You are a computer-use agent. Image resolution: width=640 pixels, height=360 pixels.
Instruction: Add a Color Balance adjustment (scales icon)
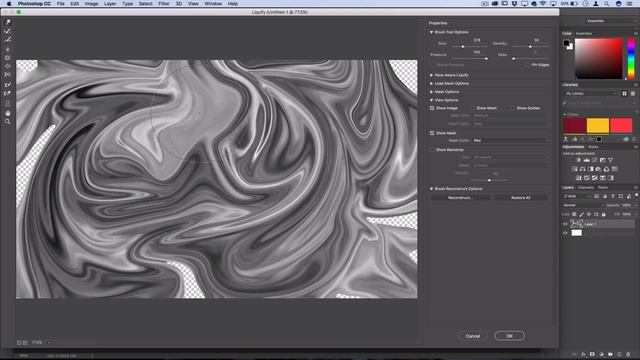[582, 169]
